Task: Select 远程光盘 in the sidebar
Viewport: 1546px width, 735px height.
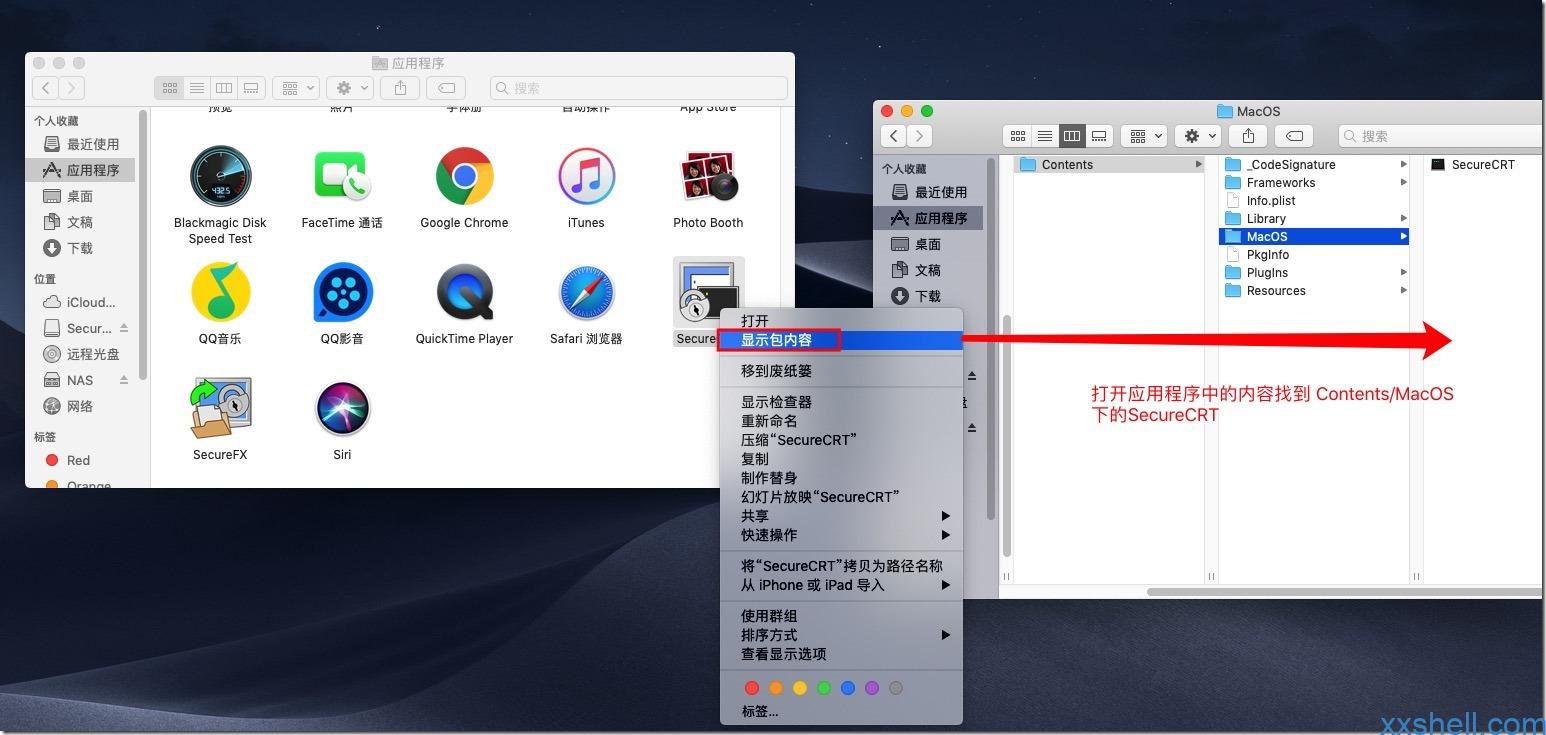Action: tap(82, 354)
